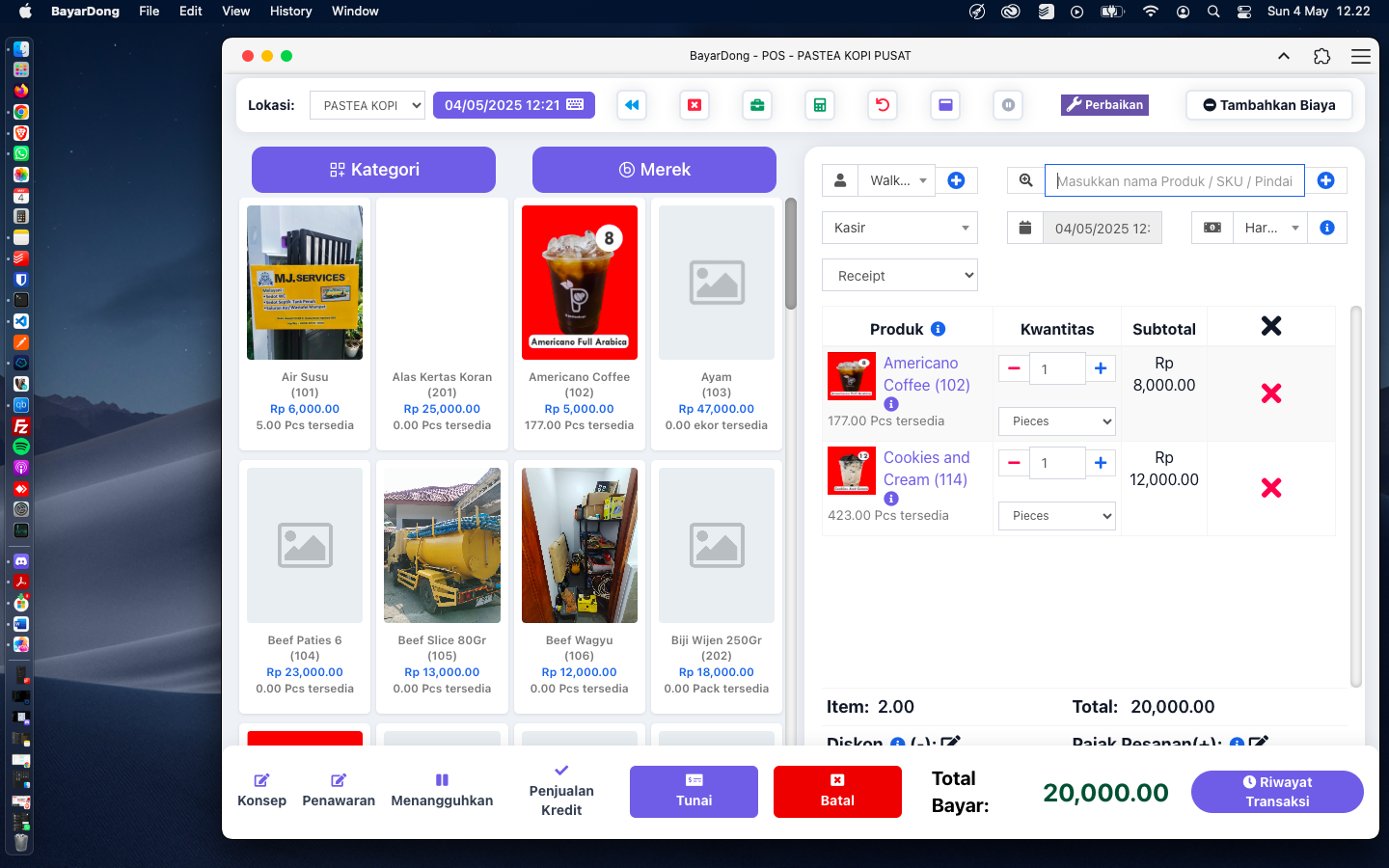Expand the Kasir dropdown

(x=899, y=228)
